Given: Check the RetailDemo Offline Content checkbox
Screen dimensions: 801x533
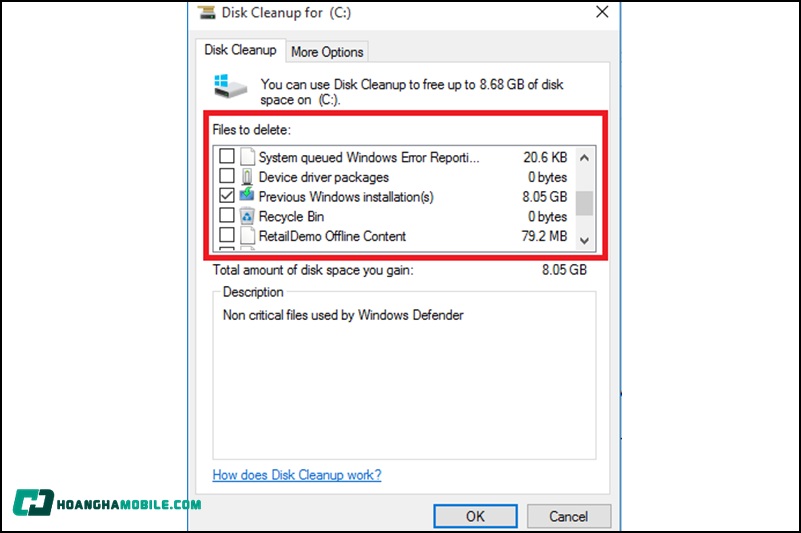Looking at the screenshot, I should [227, 235].
